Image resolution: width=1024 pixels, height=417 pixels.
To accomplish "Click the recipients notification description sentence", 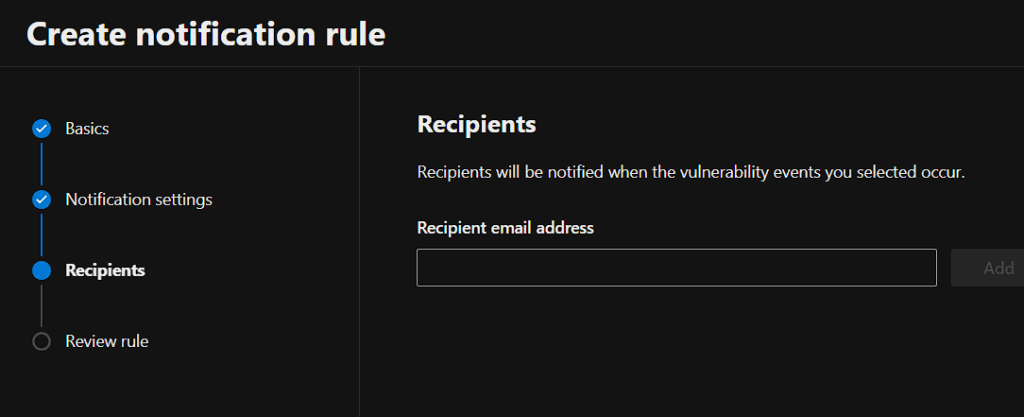I will coord(690,172).
